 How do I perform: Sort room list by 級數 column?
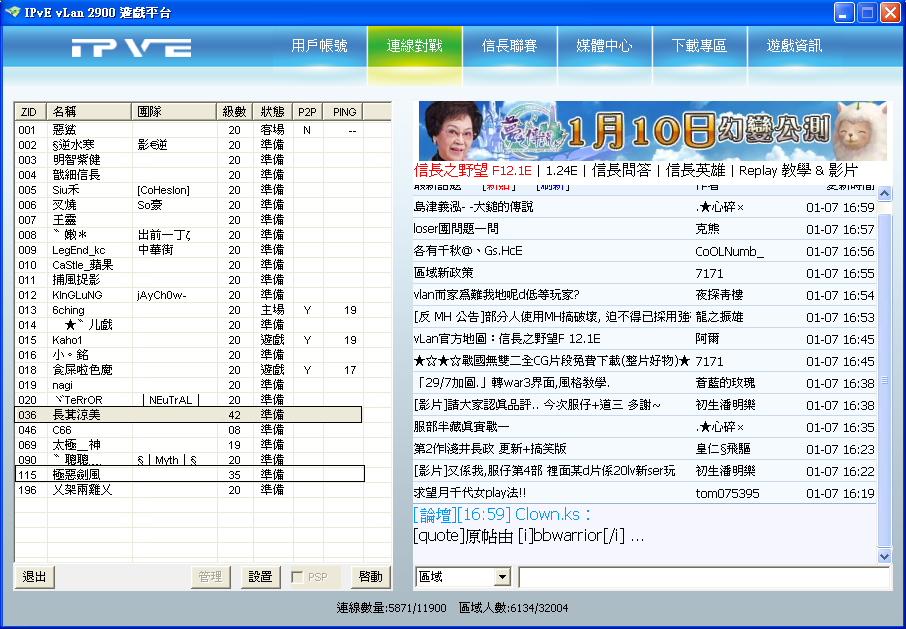pos(233,112)
